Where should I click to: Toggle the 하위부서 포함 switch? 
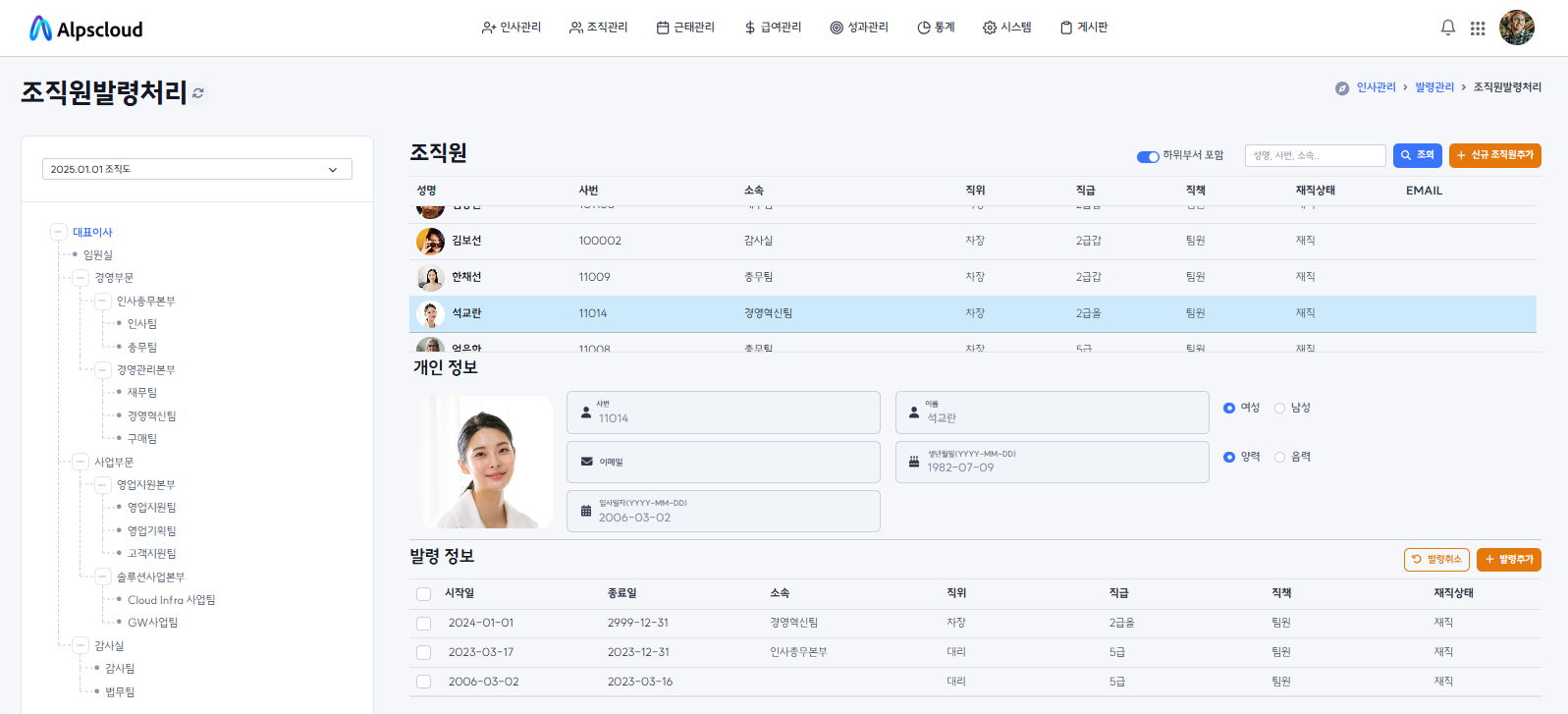click(1147, 156)
